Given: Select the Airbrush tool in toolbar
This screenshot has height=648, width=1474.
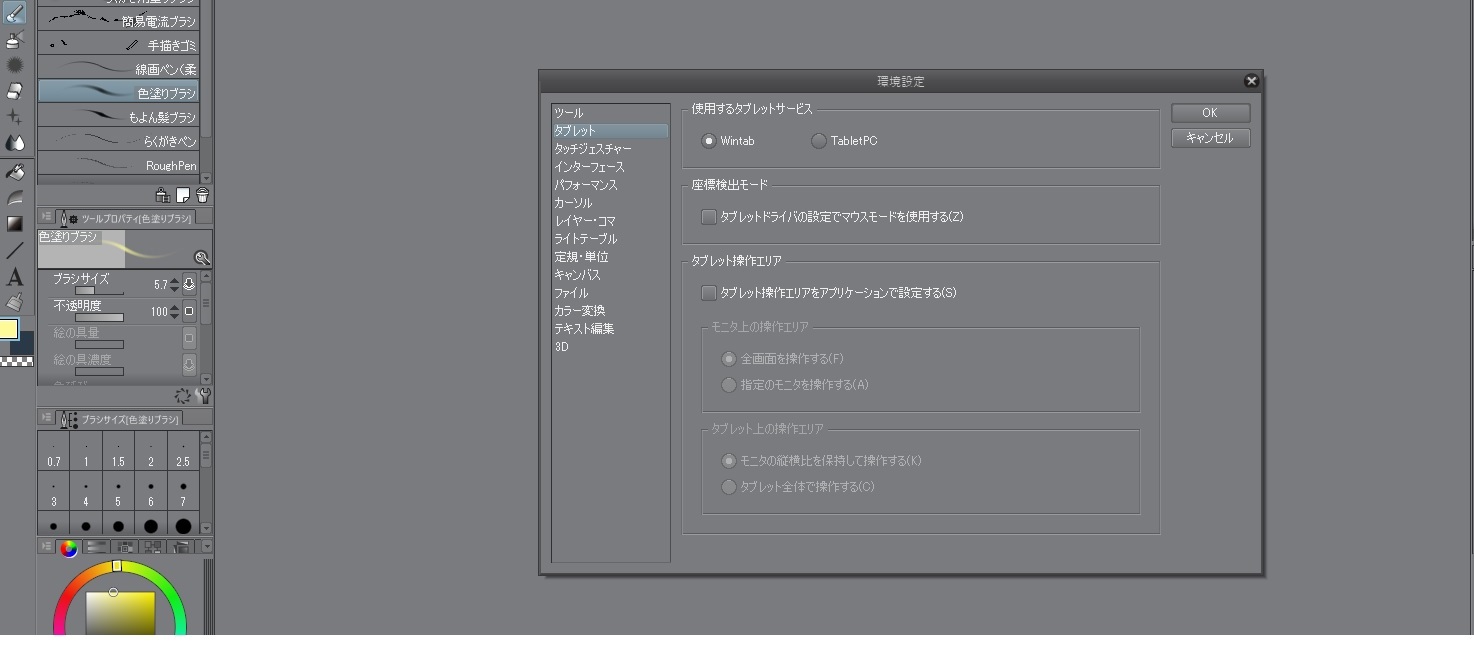Looking at the screenshot, I should pos(15,40).
